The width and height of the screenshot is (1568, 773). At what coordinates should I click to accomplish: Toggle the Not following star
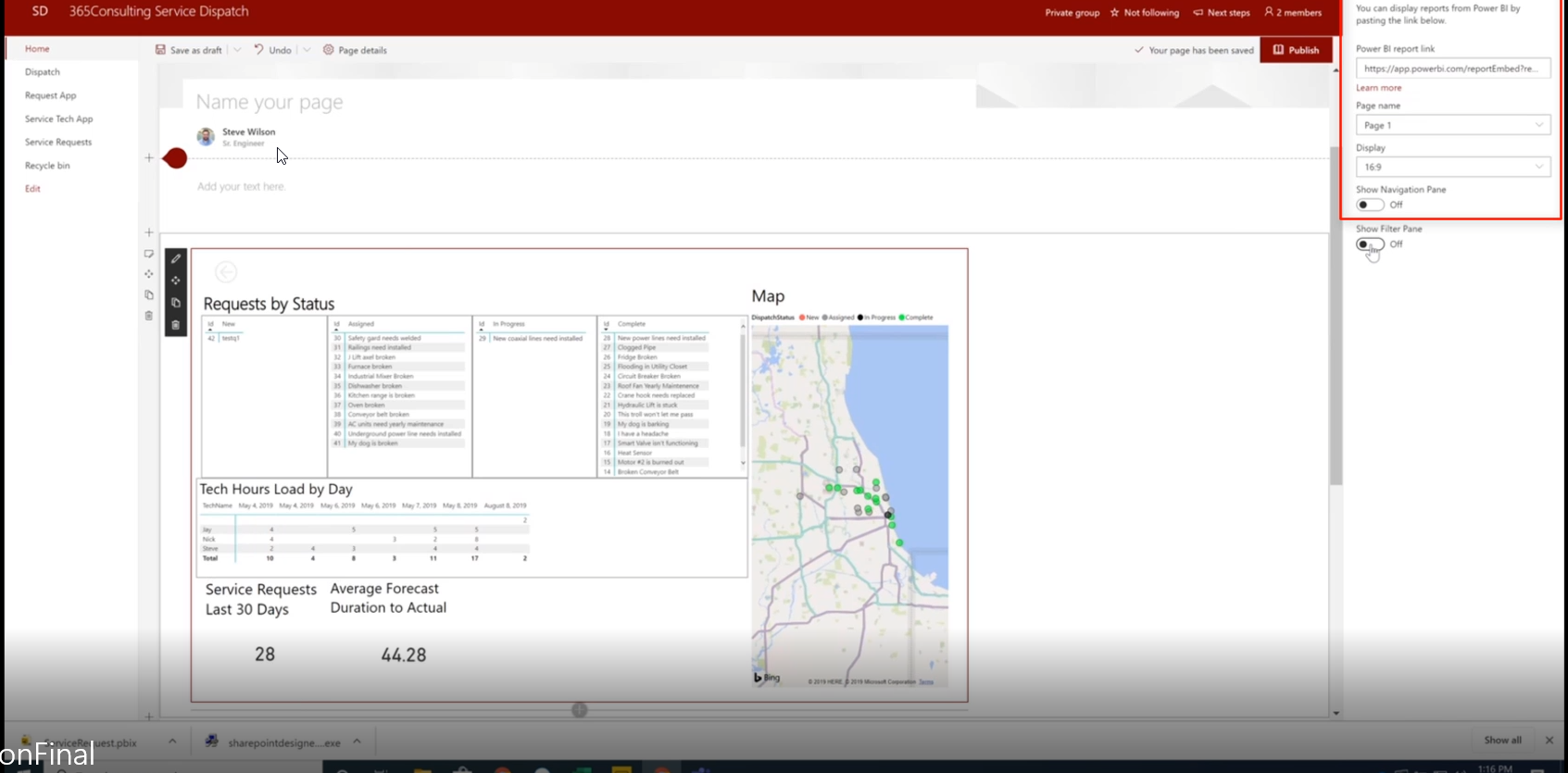click(x=1145, y=13)
